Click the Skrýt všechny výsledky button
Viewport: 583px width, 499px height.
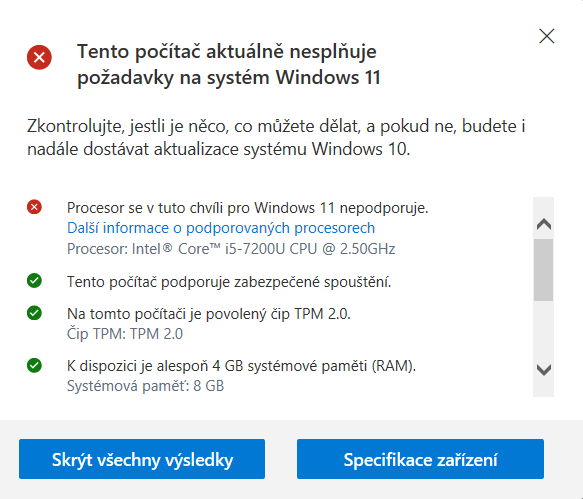tap(142, 459)
